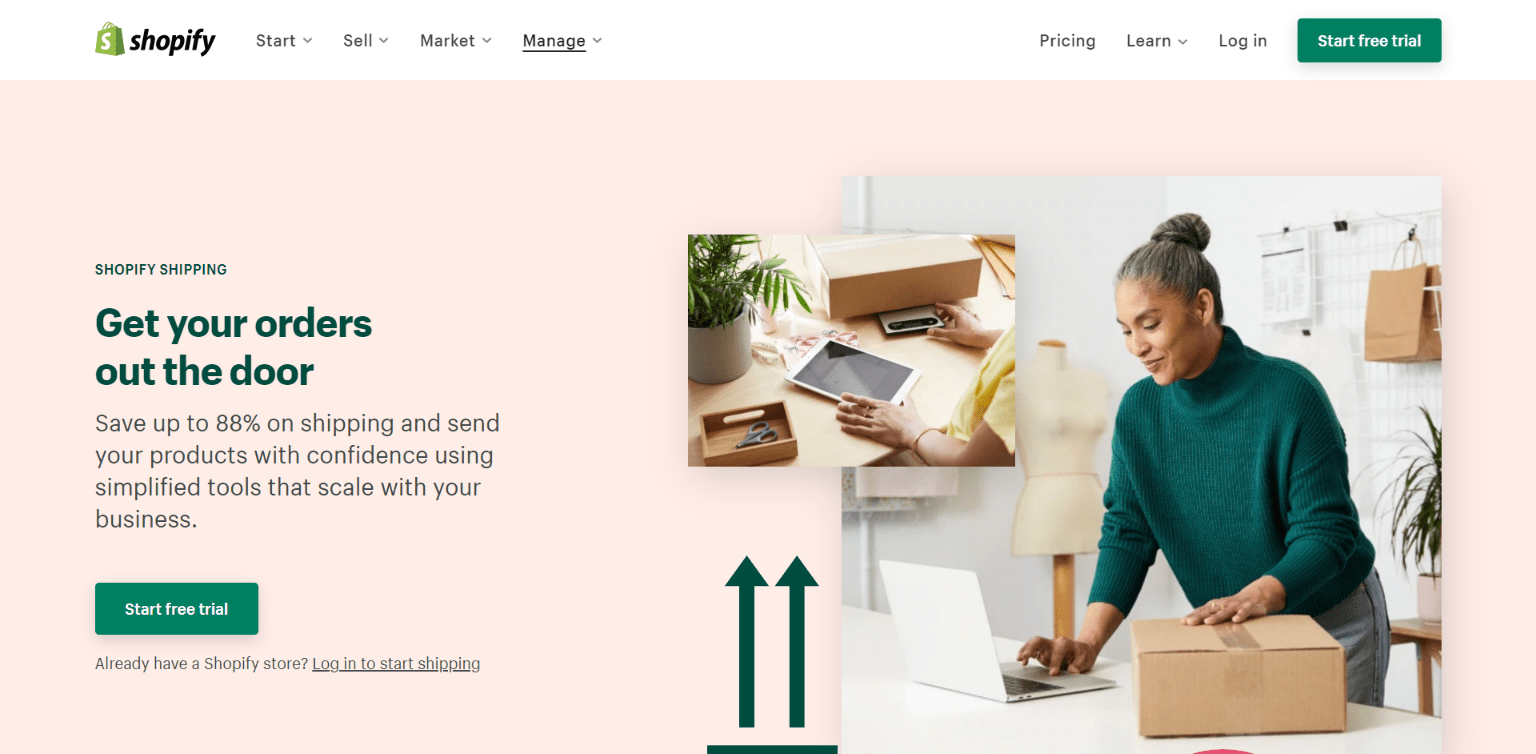Click hero Start free trial button
This screenshot has height=754, width=1536.
[x=176, y=609]
